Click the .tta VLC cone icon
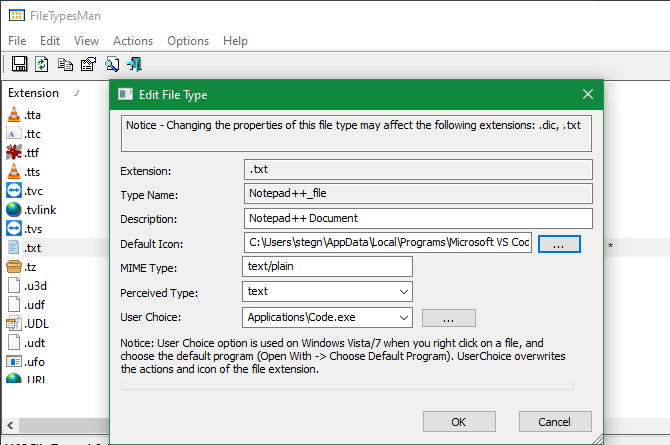Image resolution: width=670 pixels, height=445 pixels. [14, 114]
